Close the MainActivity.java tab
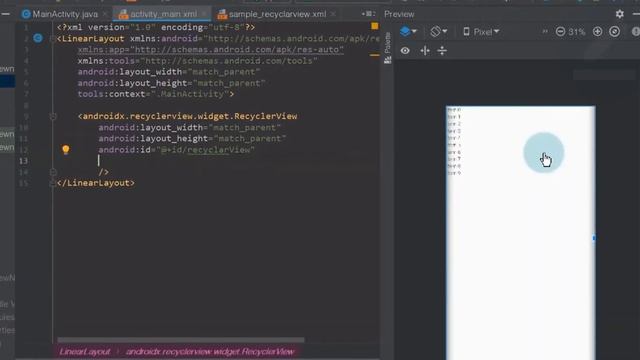The height and width of the screenshot is (360, 640). 105,14
